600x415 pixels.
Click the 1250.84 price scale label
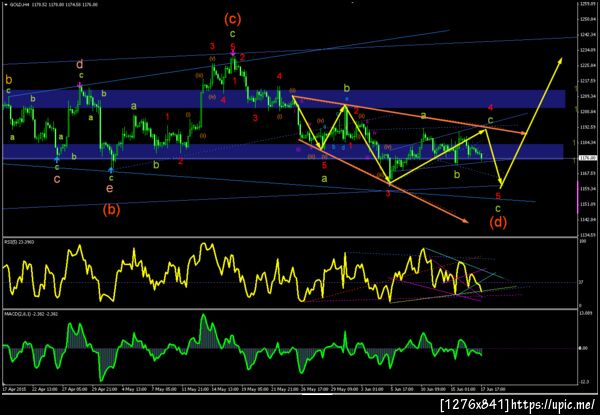coord(587,19)
